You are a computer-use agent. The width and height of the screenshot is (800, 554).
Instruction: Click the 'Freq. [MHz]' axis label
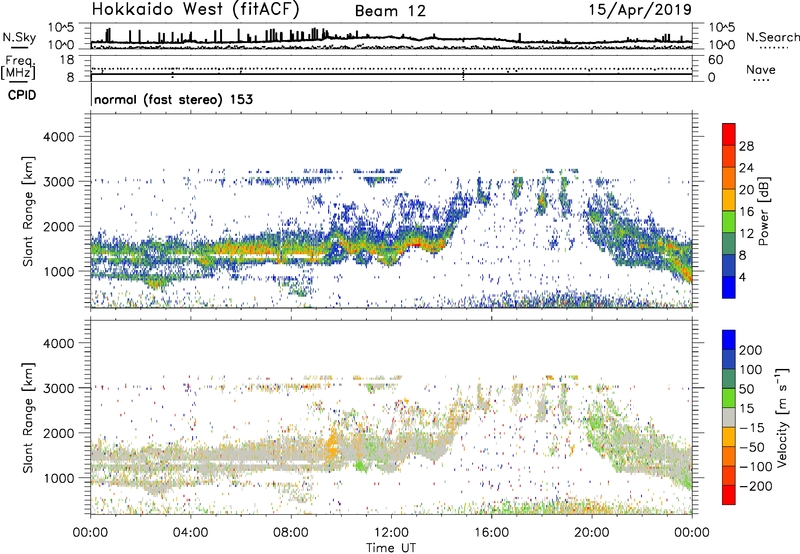(18, 68)
